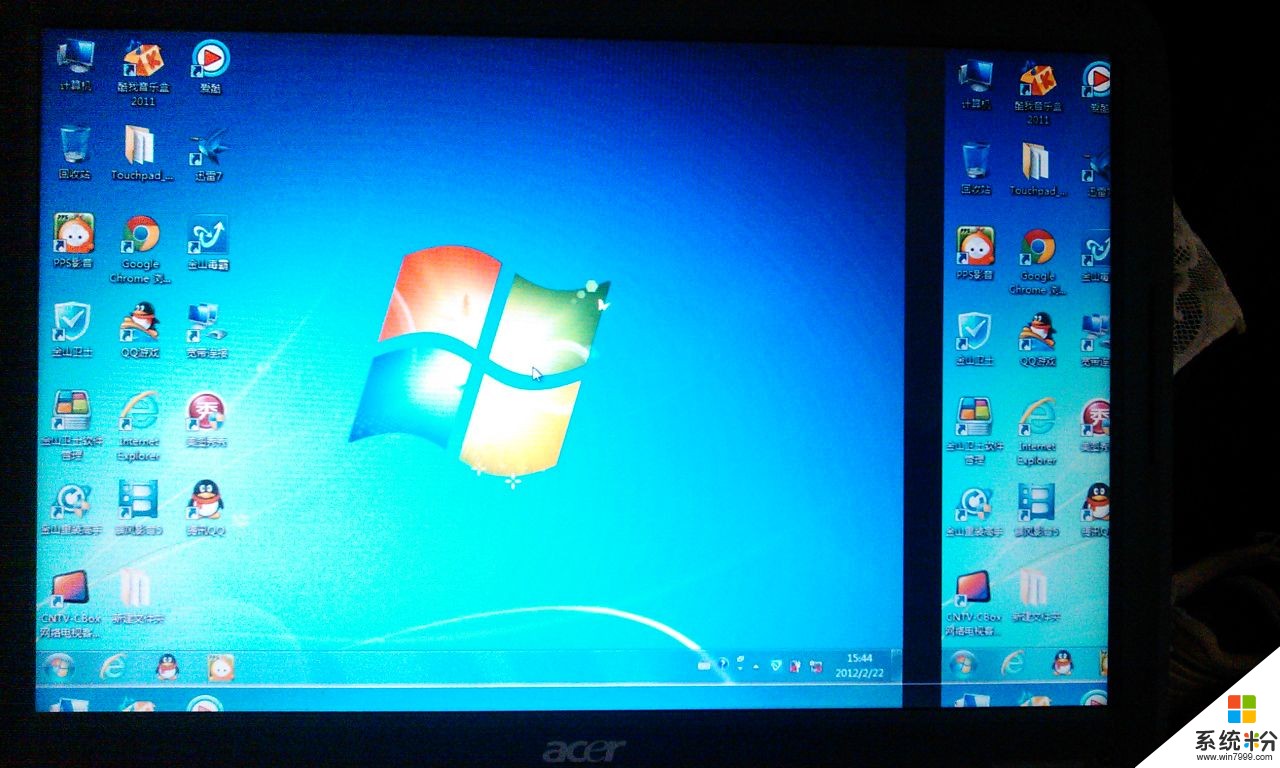Screen dimensions: 1280x768
Task: Open 酷我音乐盒 2011 shortcut on main desktop
Action: click(x=143, y=73)
